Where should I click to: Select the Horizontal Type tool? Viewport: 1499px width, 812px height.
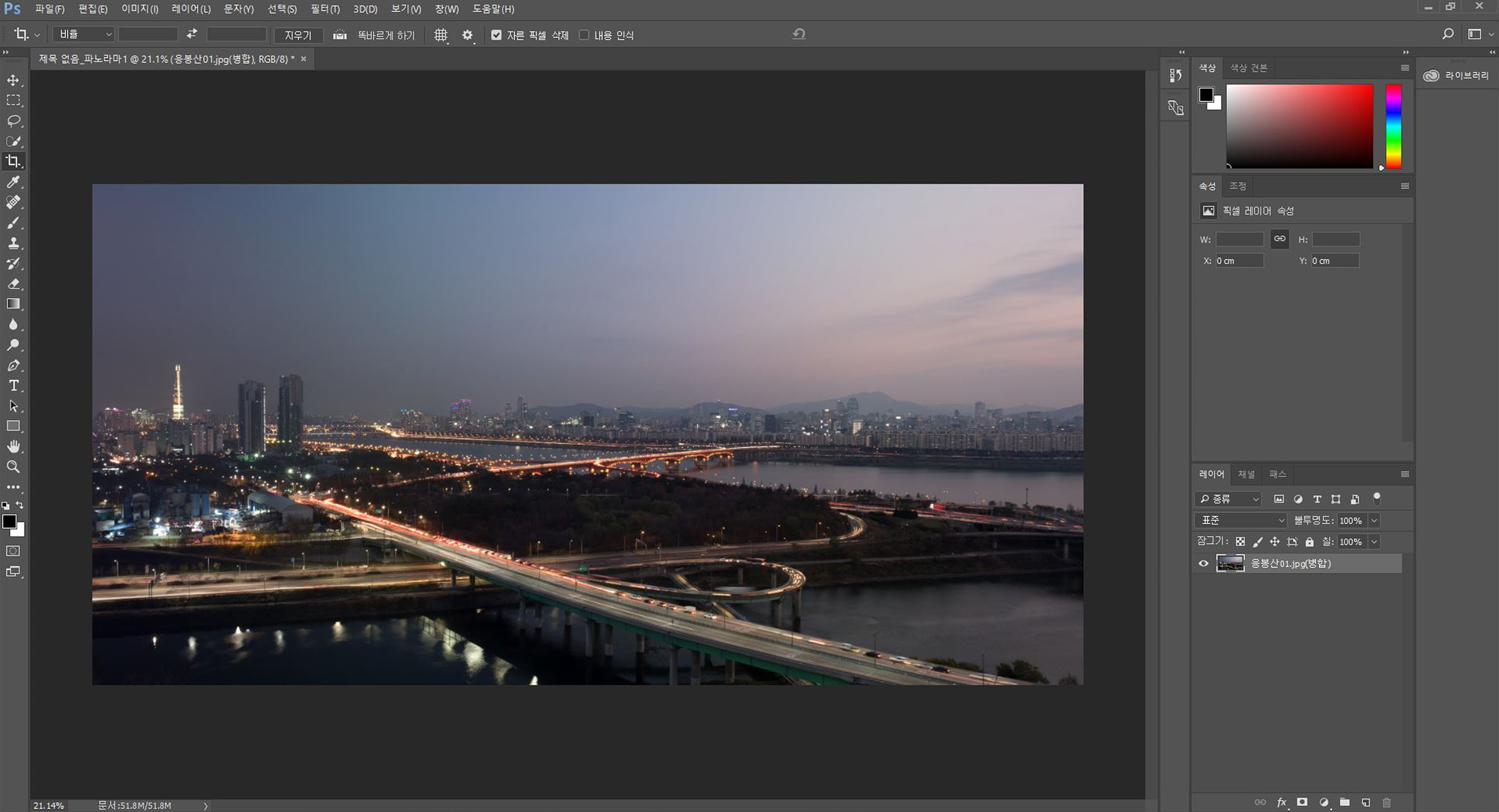coord(13,386)
